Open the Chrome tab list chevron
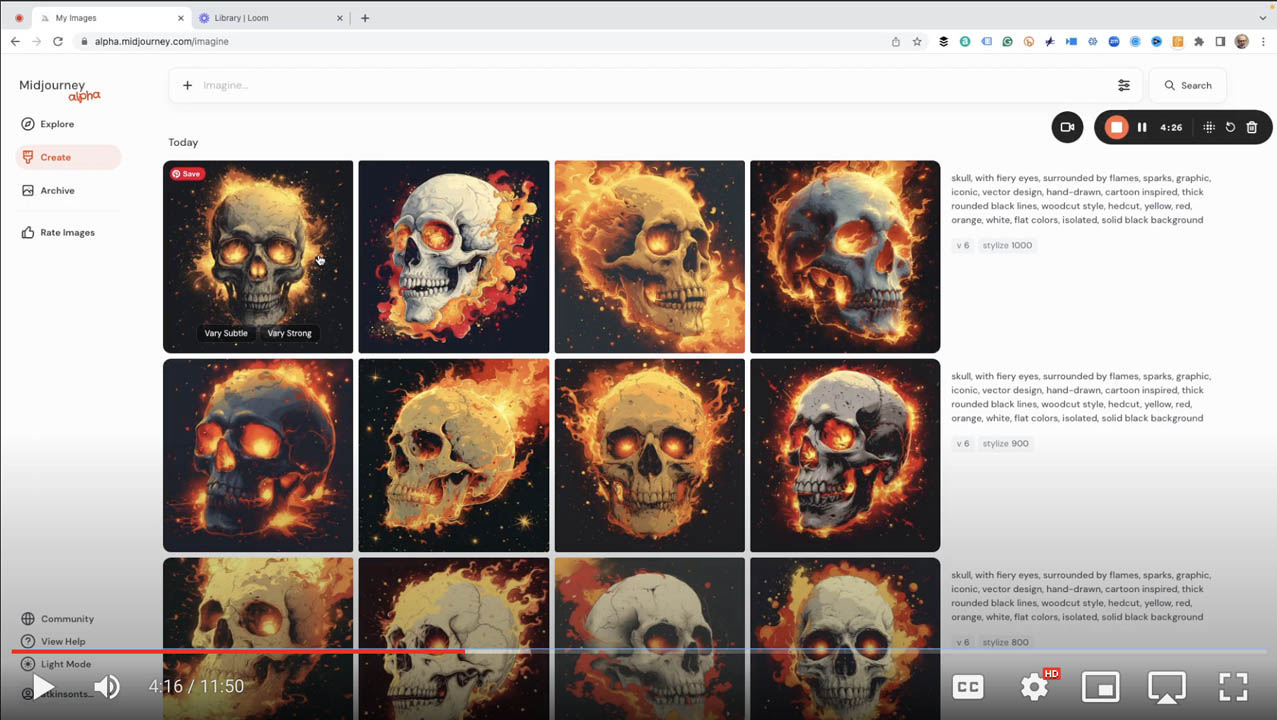 pyautogui.click(x=1263, y=18)
